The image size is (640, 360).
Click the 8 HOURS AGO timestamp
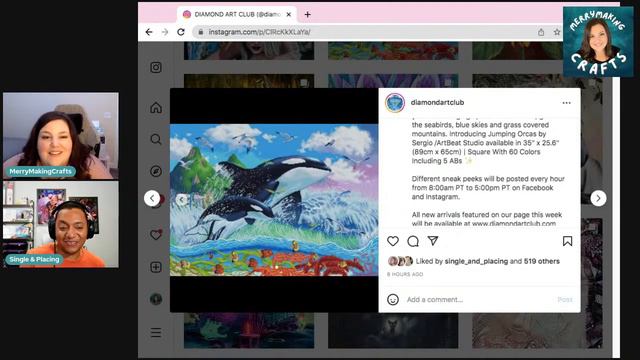coord(405,274)
